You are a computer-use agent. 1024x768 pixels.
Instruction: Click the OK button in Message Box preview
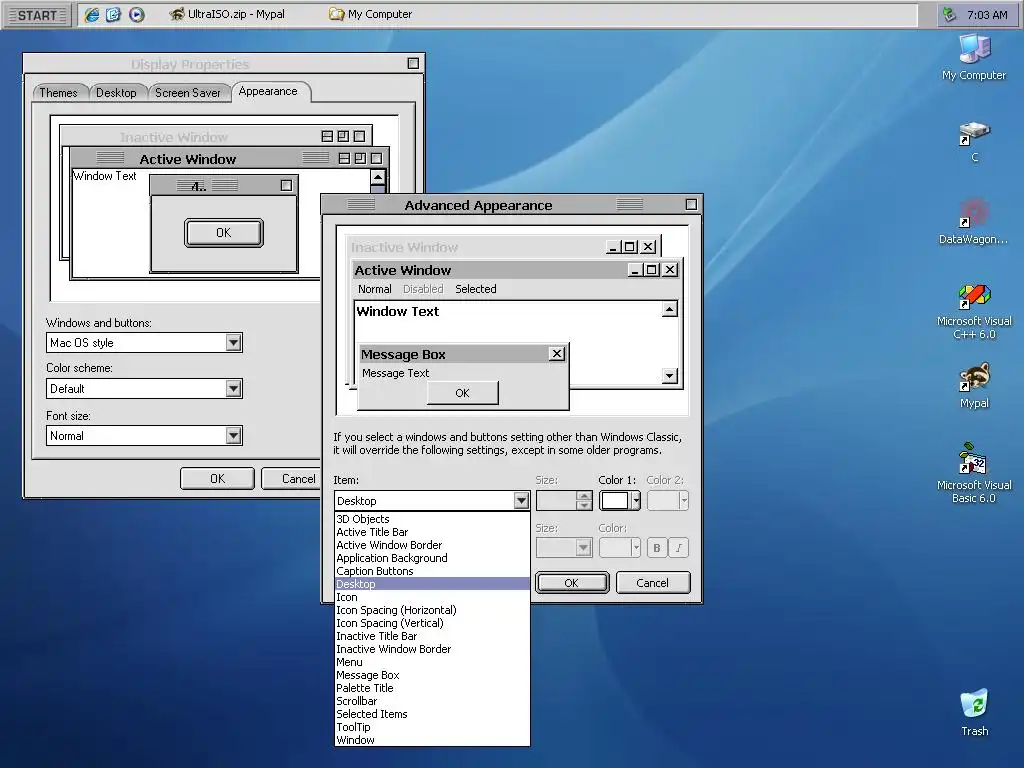coord(462,393)
